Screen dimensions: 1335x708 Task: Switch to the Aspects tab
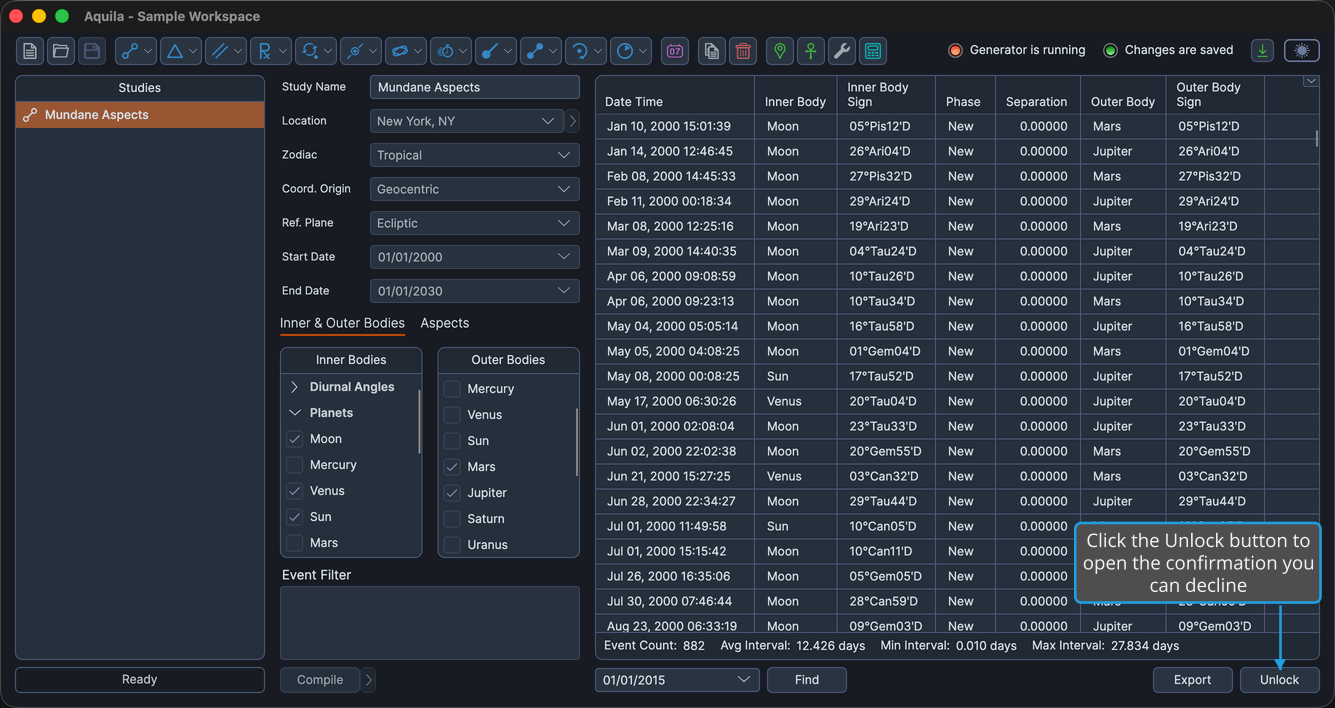(445, 323)
